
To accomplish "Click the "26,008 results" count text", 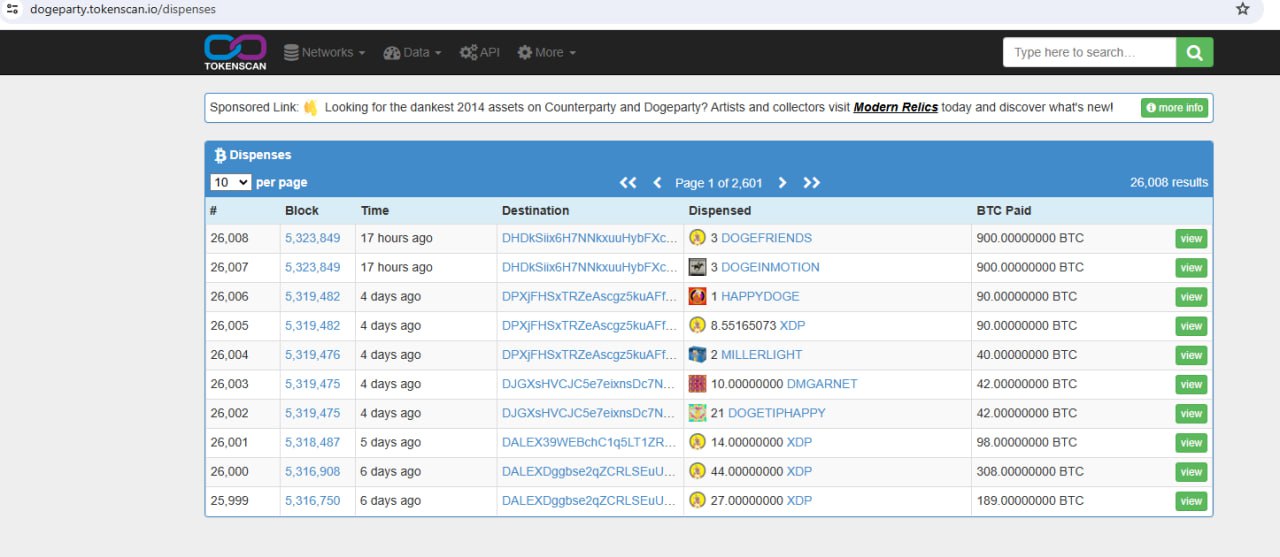I will click(1169, 182).
